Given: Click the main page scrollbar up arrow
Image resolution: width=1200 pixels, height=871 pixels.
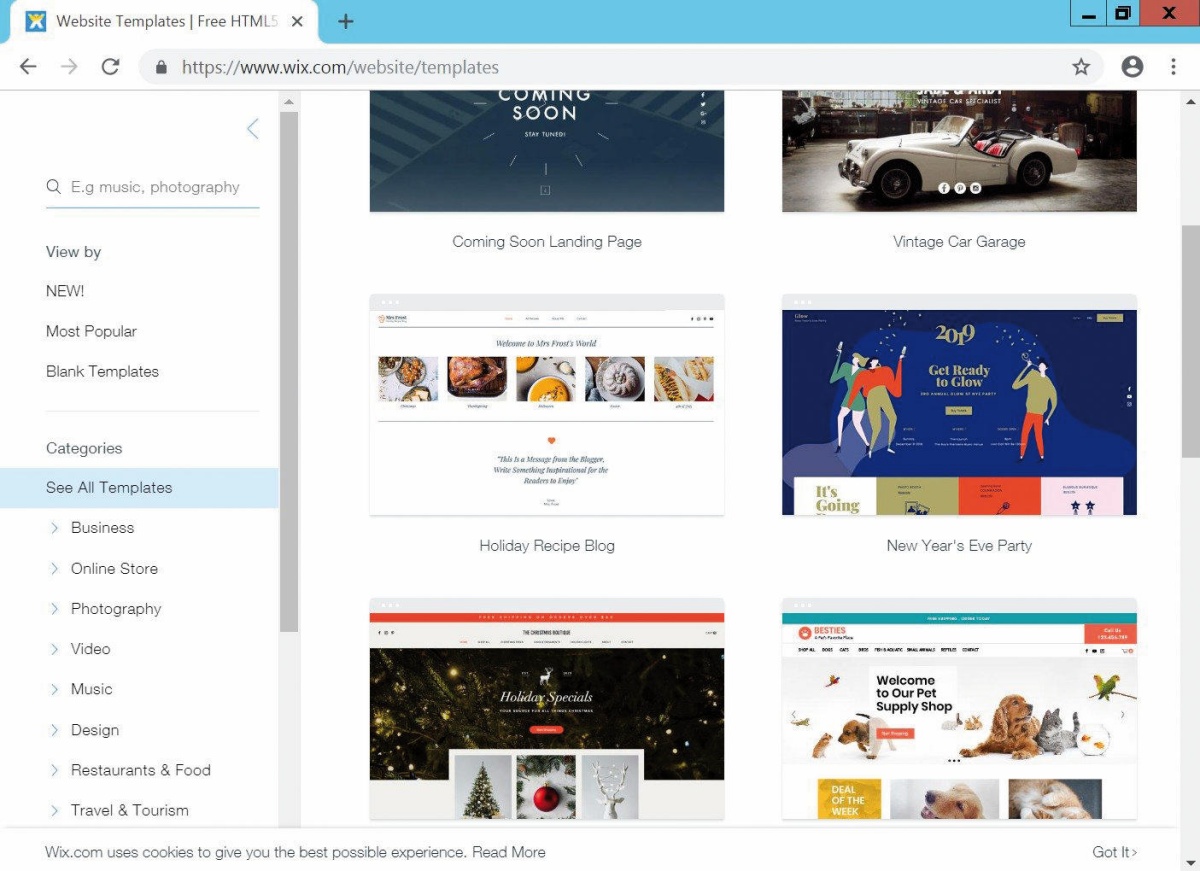Looking at the screenshot, I should [x=1191, y=101].
